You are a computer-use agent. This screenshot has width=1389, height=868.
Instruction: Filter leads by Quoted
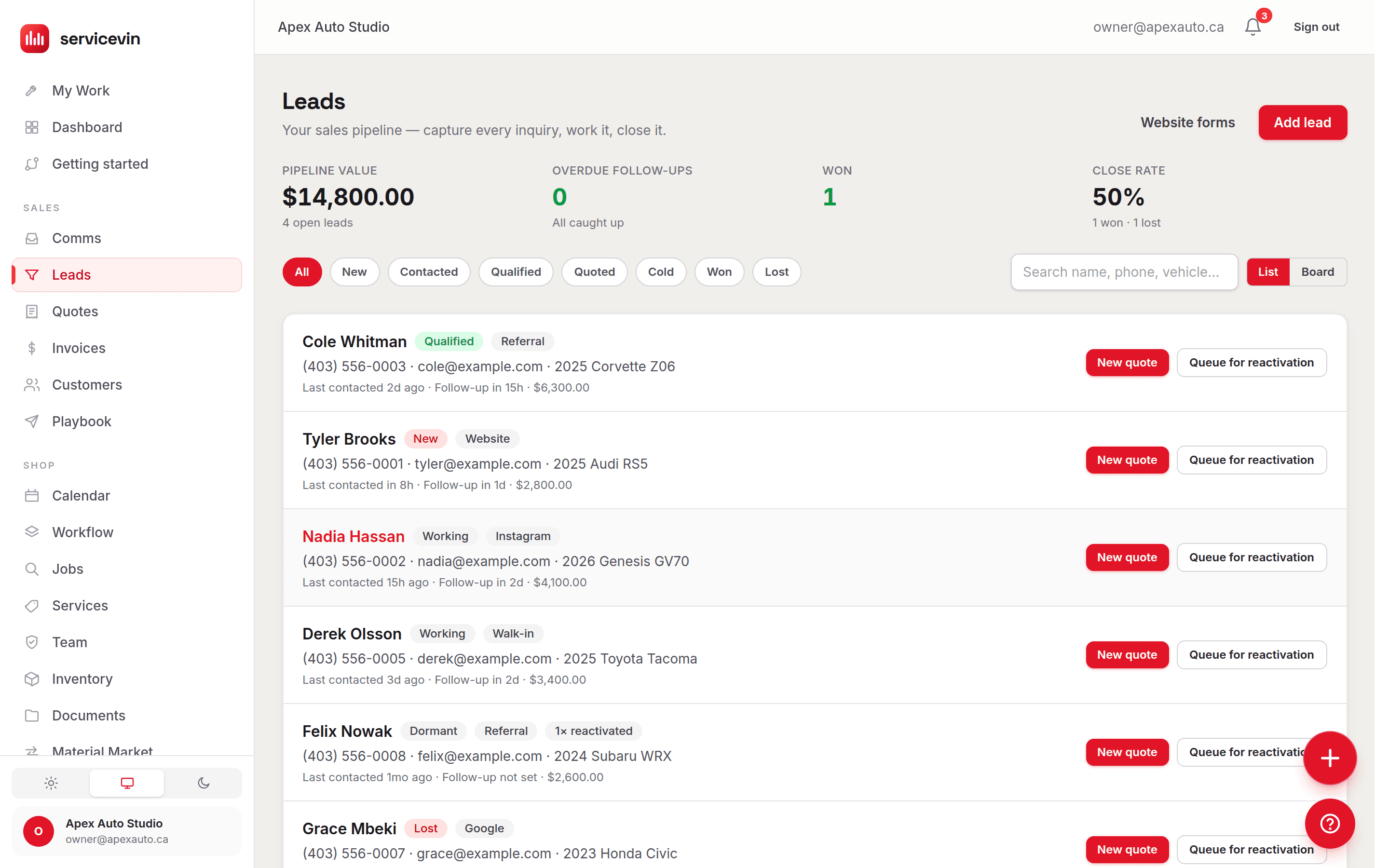point(594,272)
